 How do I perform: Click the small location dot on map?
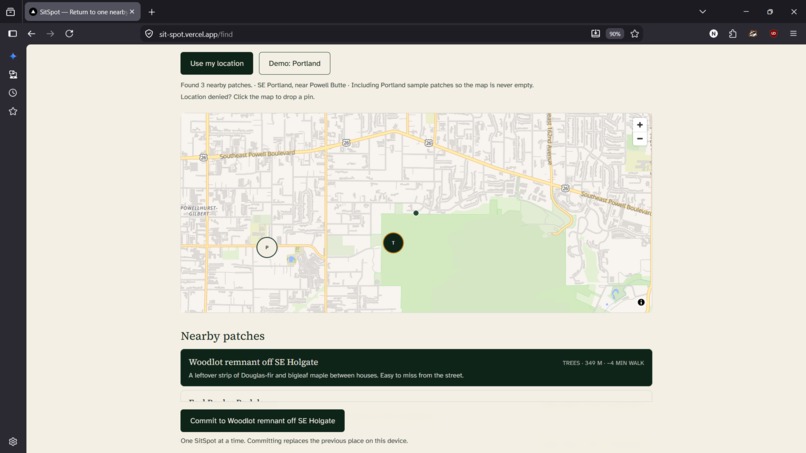(416, 213)
